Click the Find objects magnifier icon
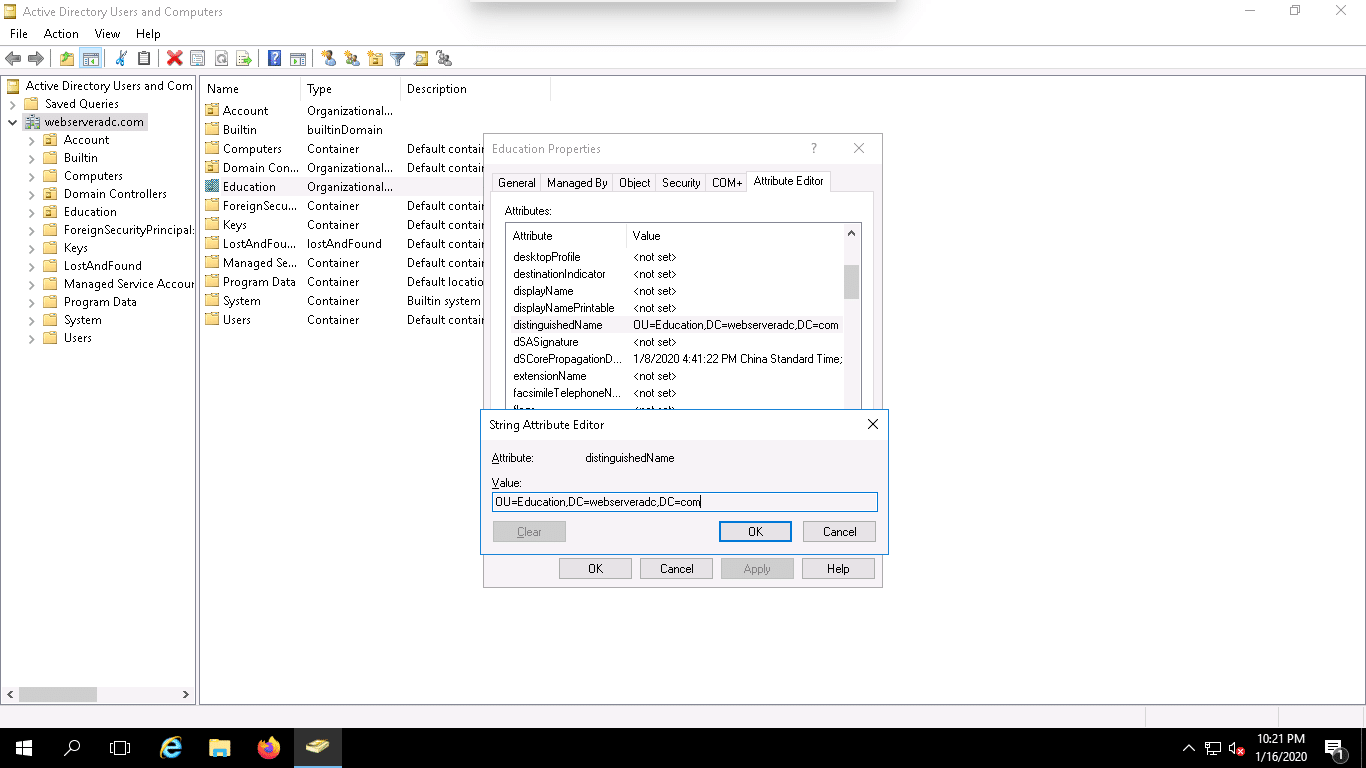Viewport: 1366px width, 768px height. point(421,59)
